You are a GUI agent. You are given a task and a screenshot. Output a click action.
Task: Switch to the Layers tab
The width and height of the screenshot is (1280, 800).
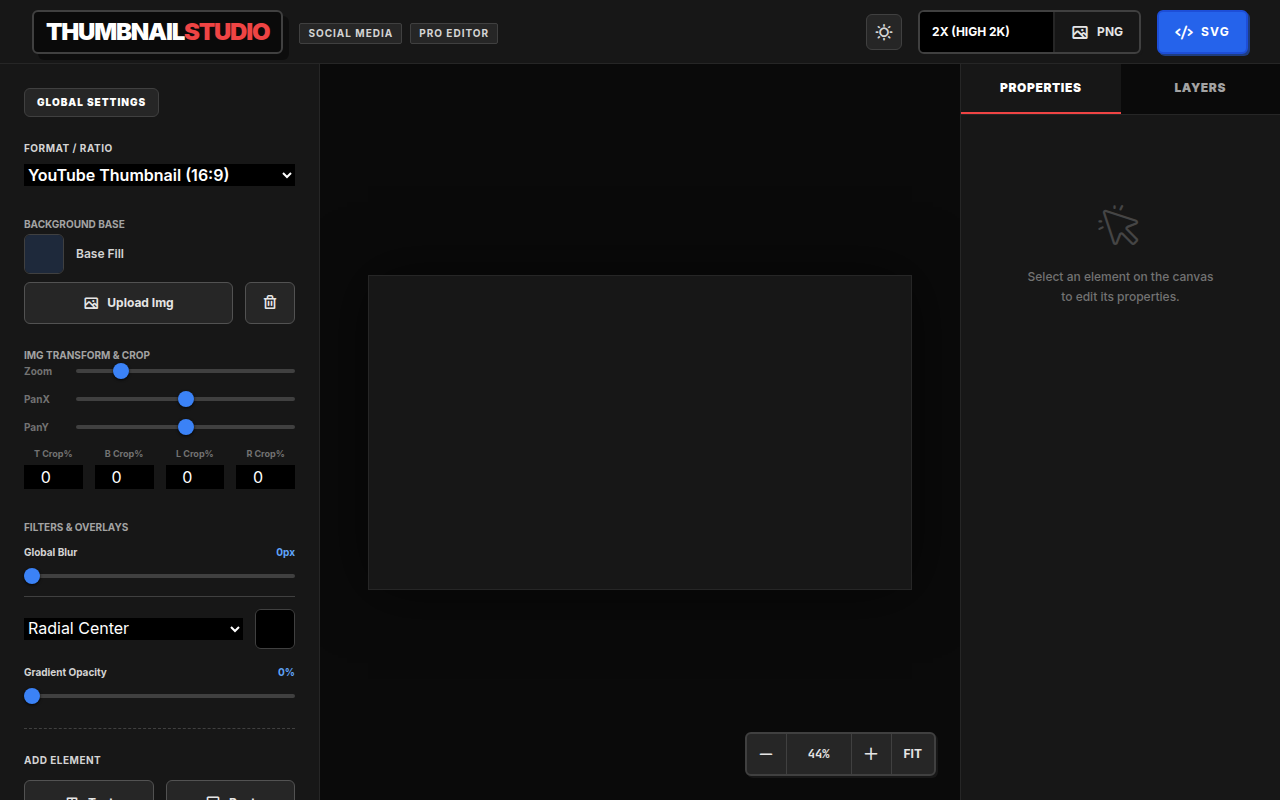[1200, 88]
